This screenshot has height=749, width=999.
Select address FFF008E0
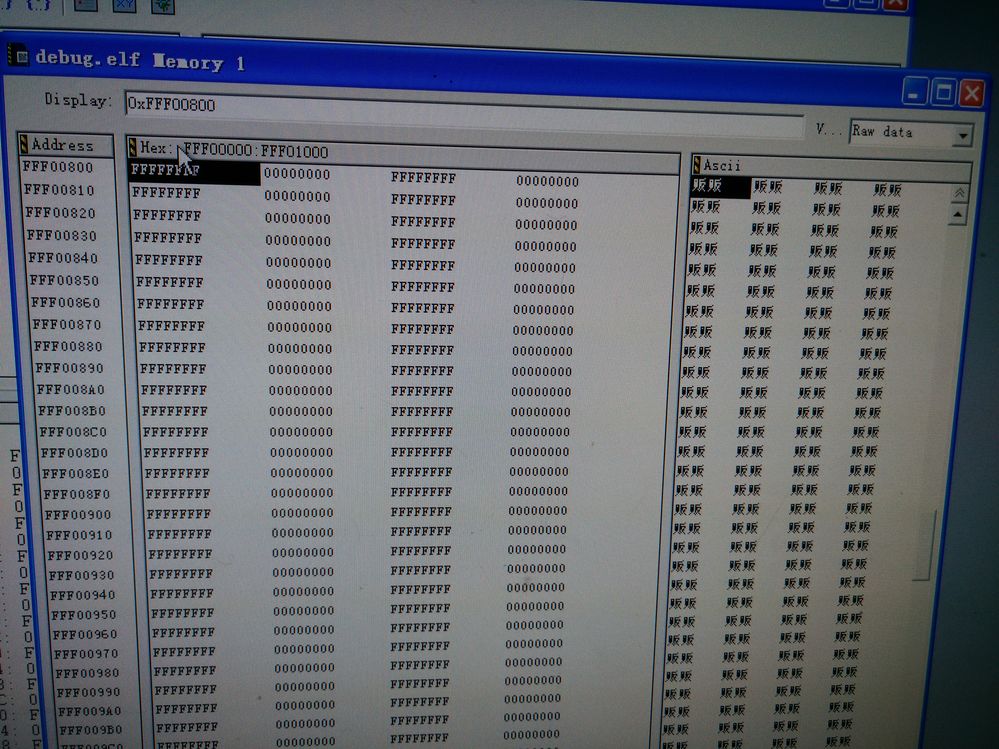[x=76, y=474]
